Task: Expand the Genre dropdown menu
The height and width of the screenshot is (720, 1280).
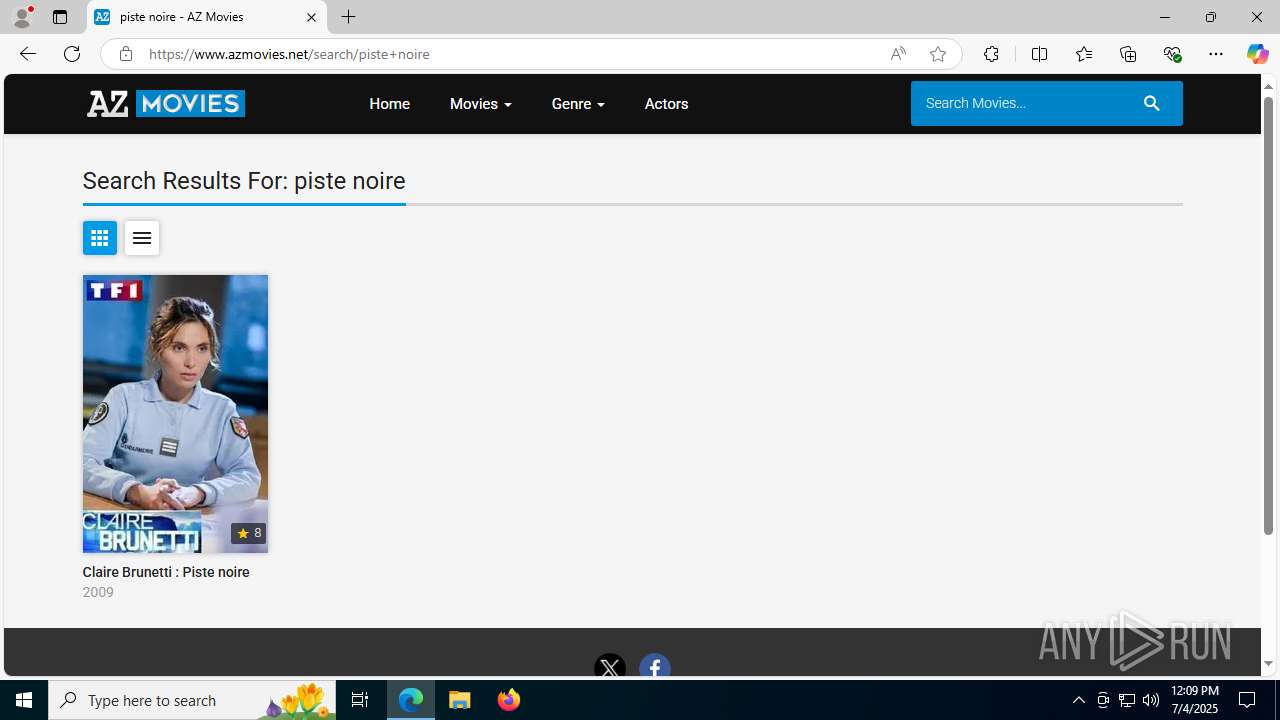Action: (578, 104)
